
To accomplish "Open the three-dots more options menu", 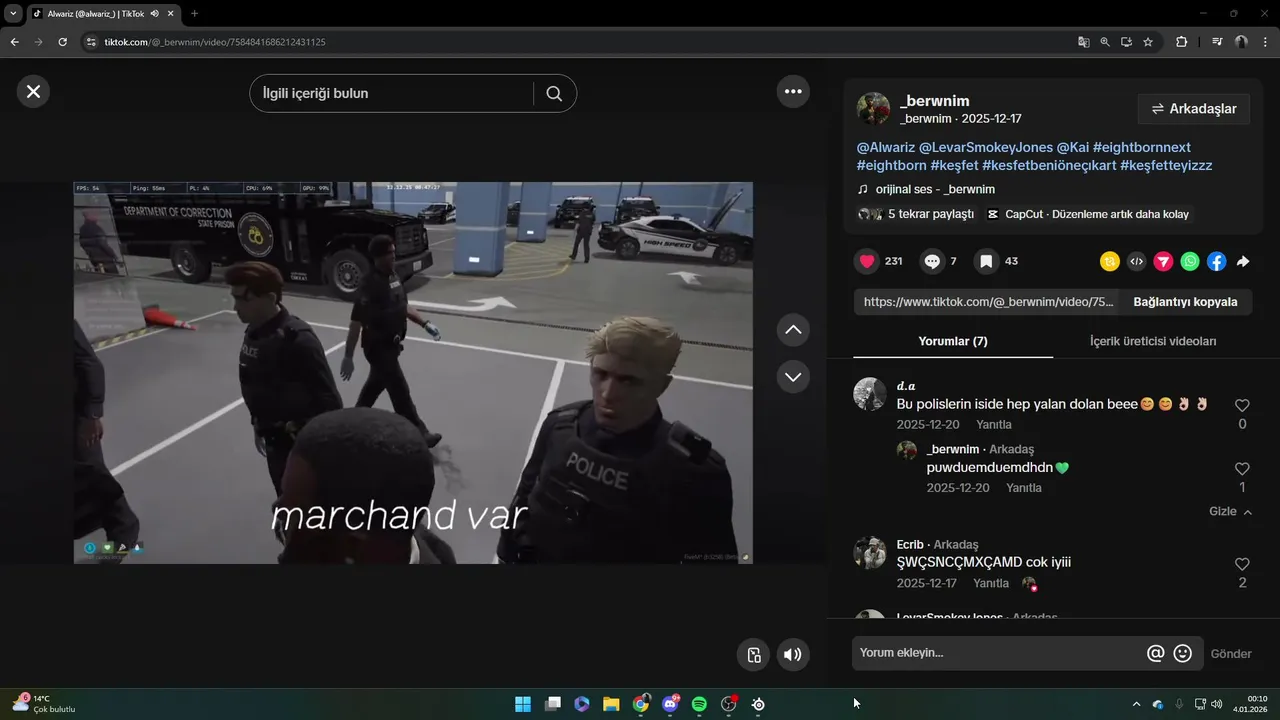I will 793,91.
